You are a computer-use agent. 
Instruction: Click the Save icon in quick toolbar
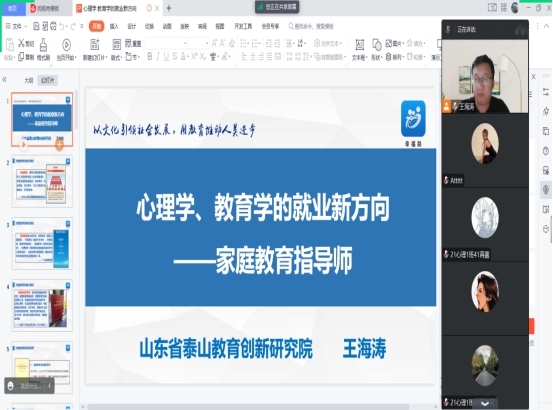36,26
